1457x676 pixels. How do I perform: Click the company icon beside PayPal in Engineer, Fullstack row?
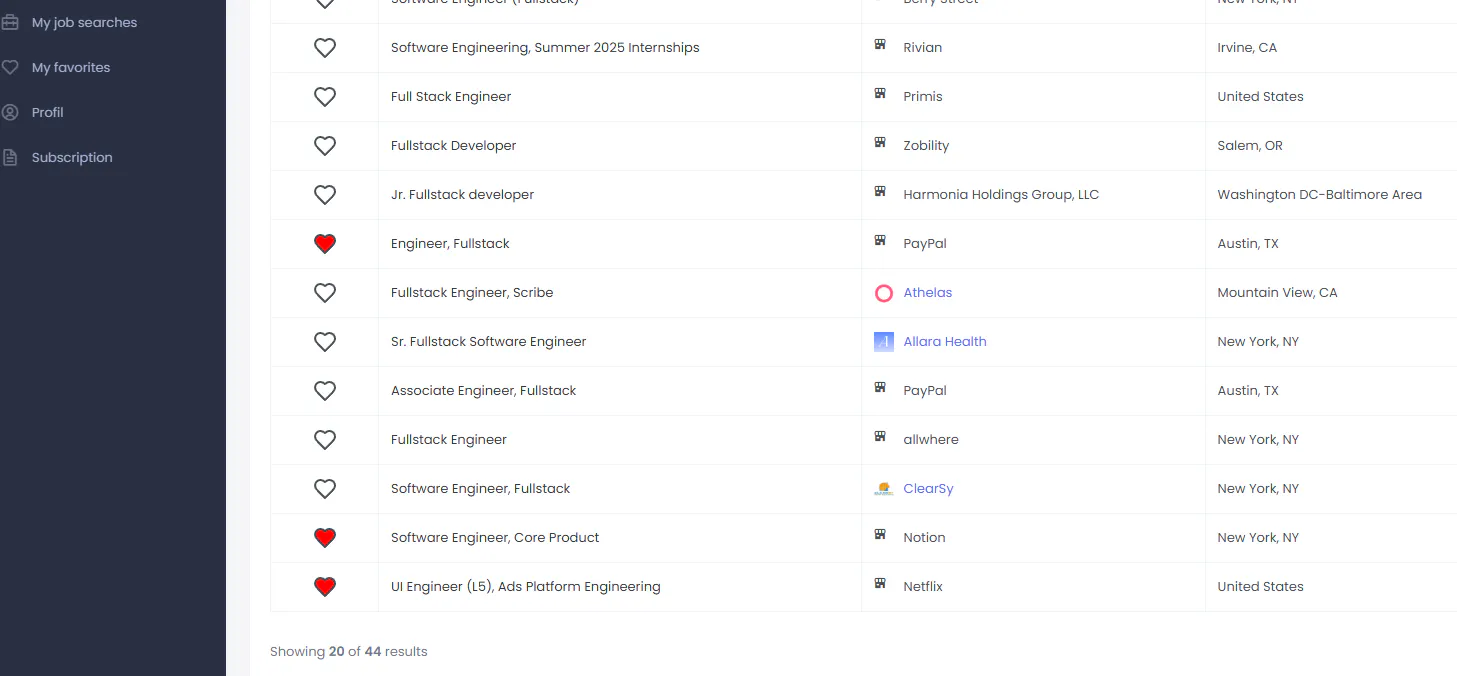point(880,240)
